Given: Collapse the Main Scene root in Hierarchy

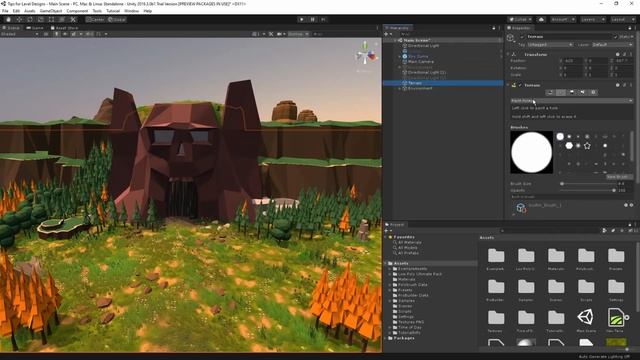Looking at the screenshot, I should [x=395, y=40].
